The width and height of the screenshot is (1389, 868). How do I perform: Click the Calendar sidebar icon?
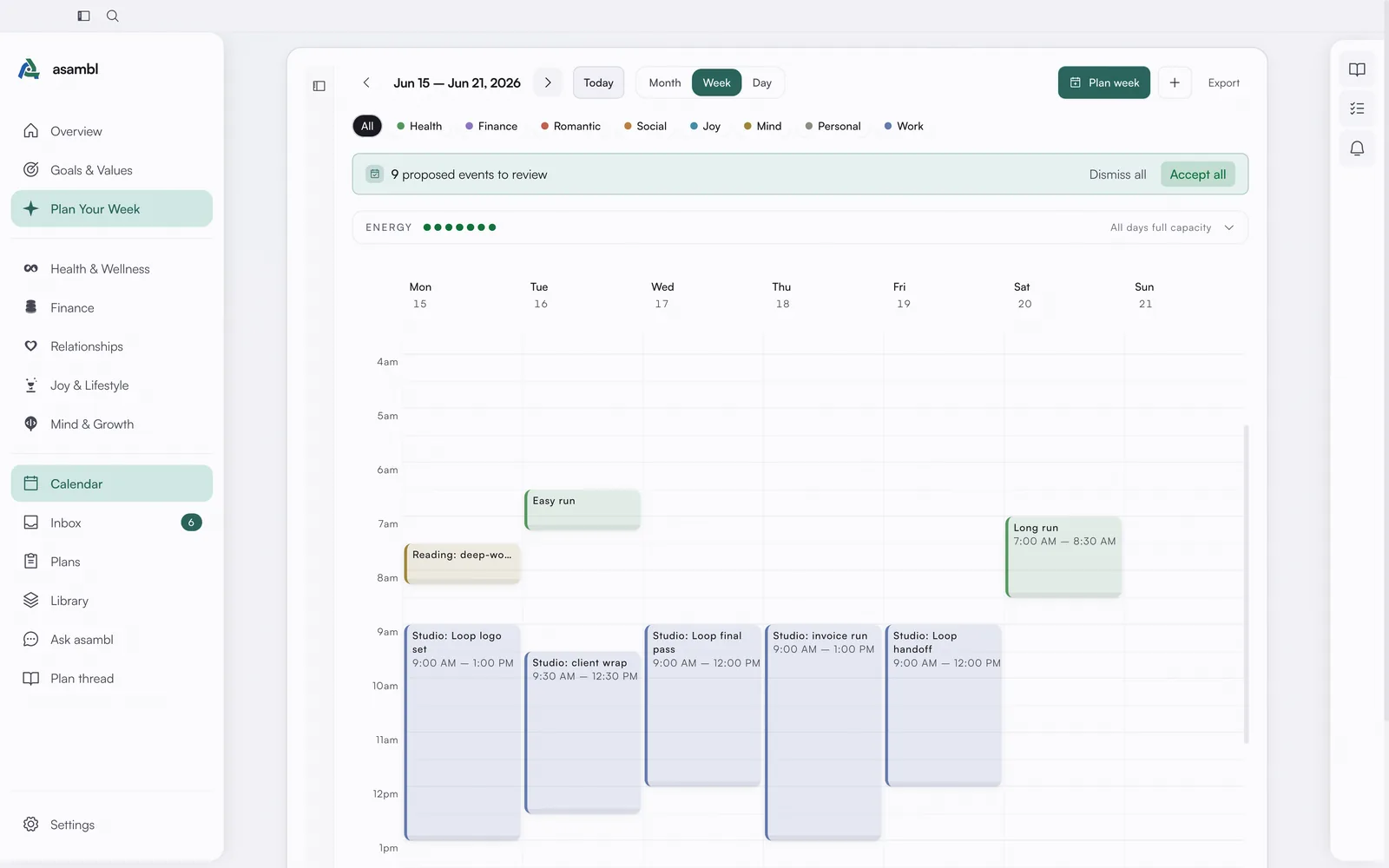31,483
